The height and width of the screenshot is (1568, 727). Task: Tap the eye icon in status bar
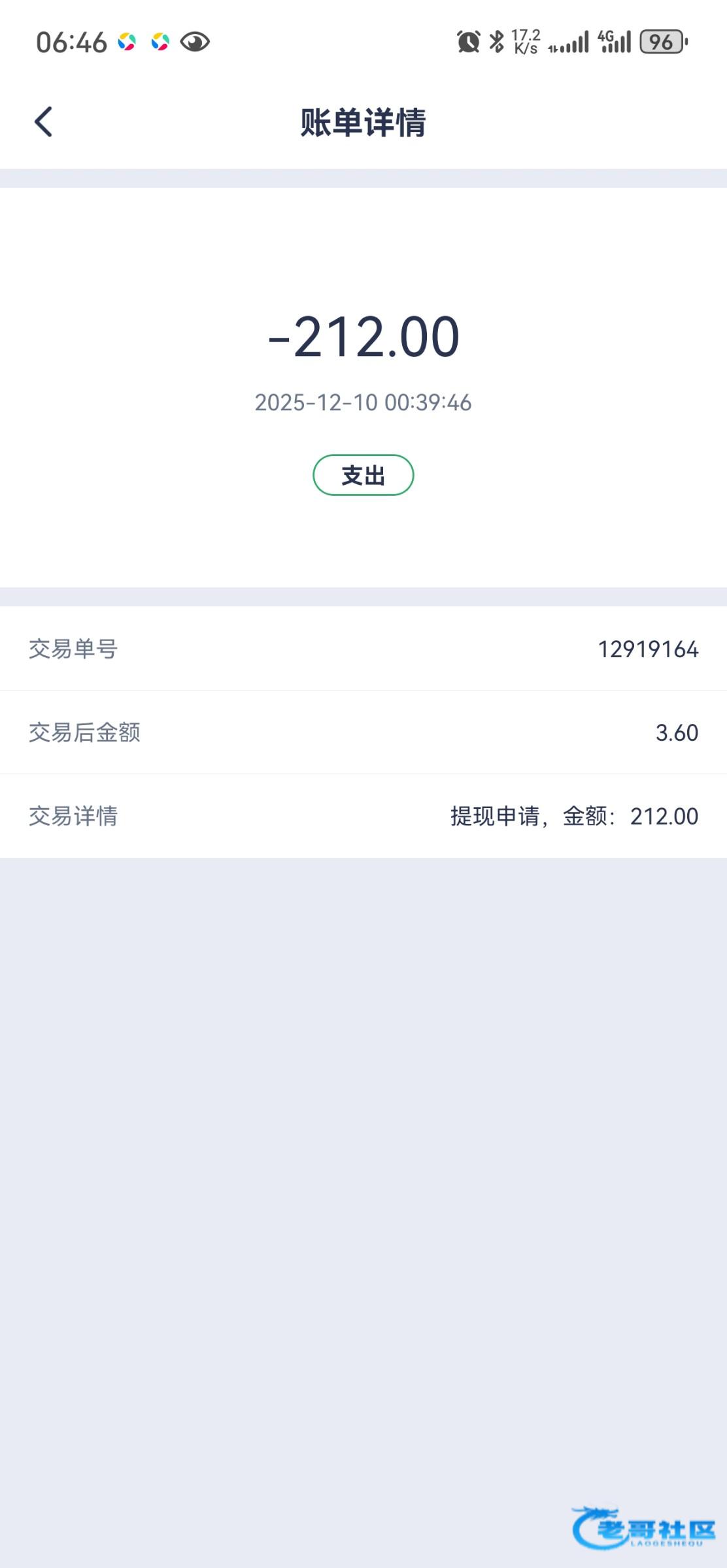(x=195, y=42)
